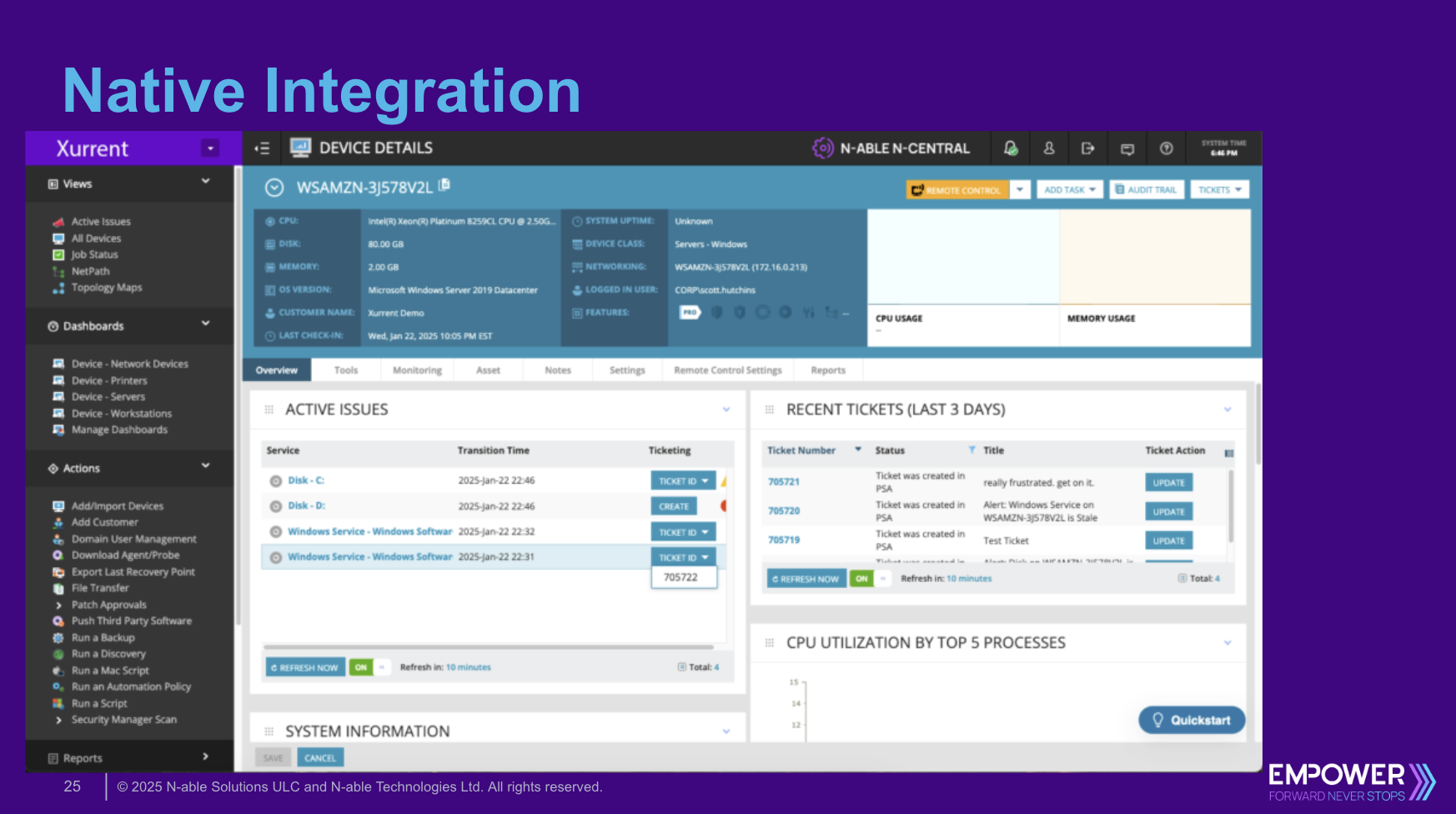Toggle Active Issues auto refresh ON switch
This screenshot has width=1456, height=814.
tap(369, 667)
